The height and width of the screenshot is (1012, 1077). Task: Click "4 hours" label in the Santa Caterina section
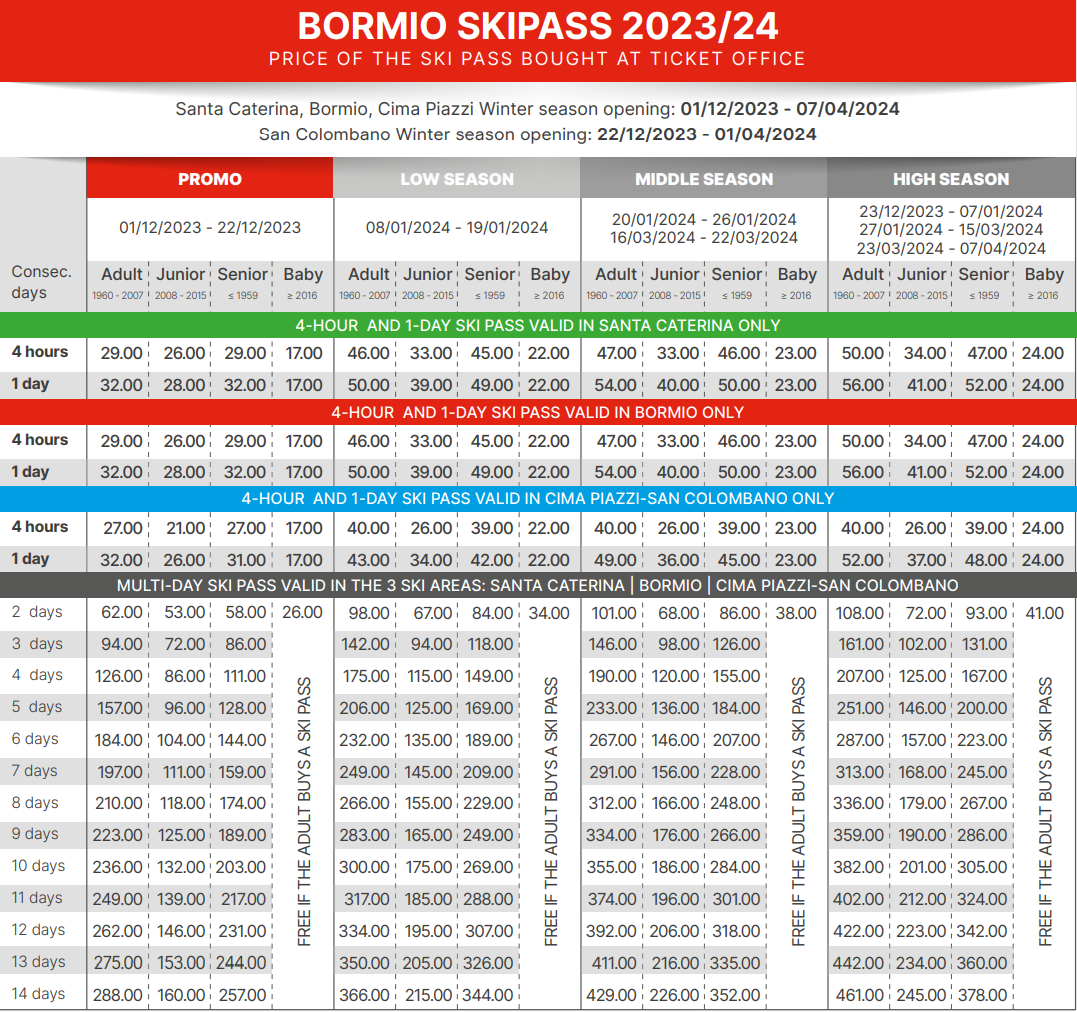click(x=40, y=352)
